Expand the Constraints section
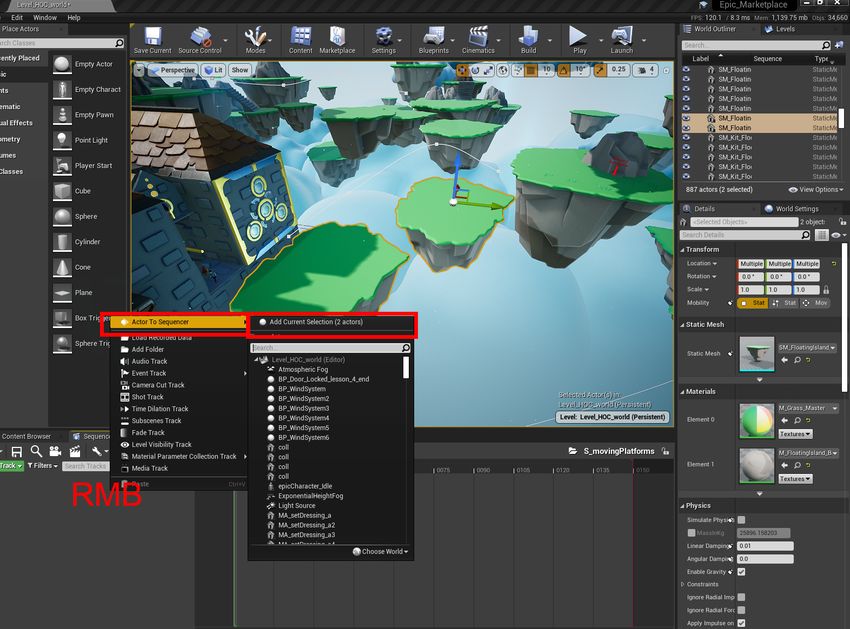This screenshot has width=850, height=629. click(682, 584)
